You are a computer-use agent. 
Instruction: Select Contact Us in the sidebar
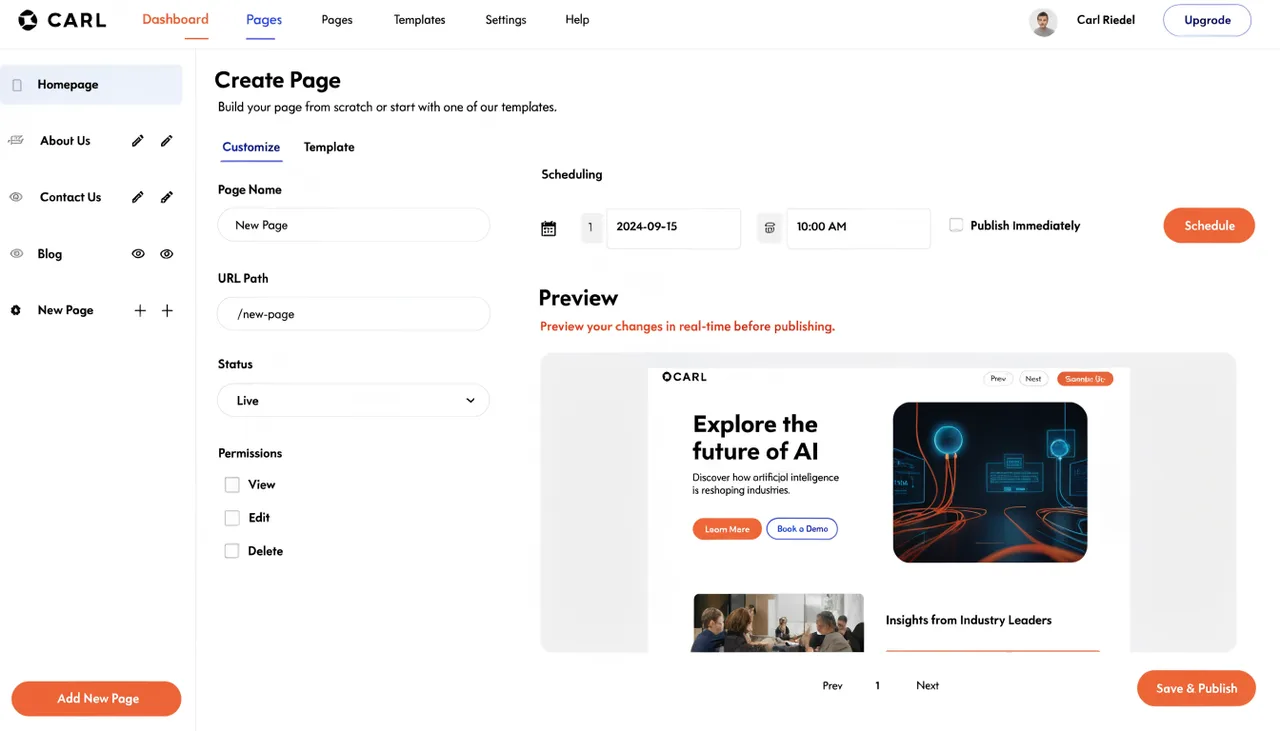click(x=70, y=197)
